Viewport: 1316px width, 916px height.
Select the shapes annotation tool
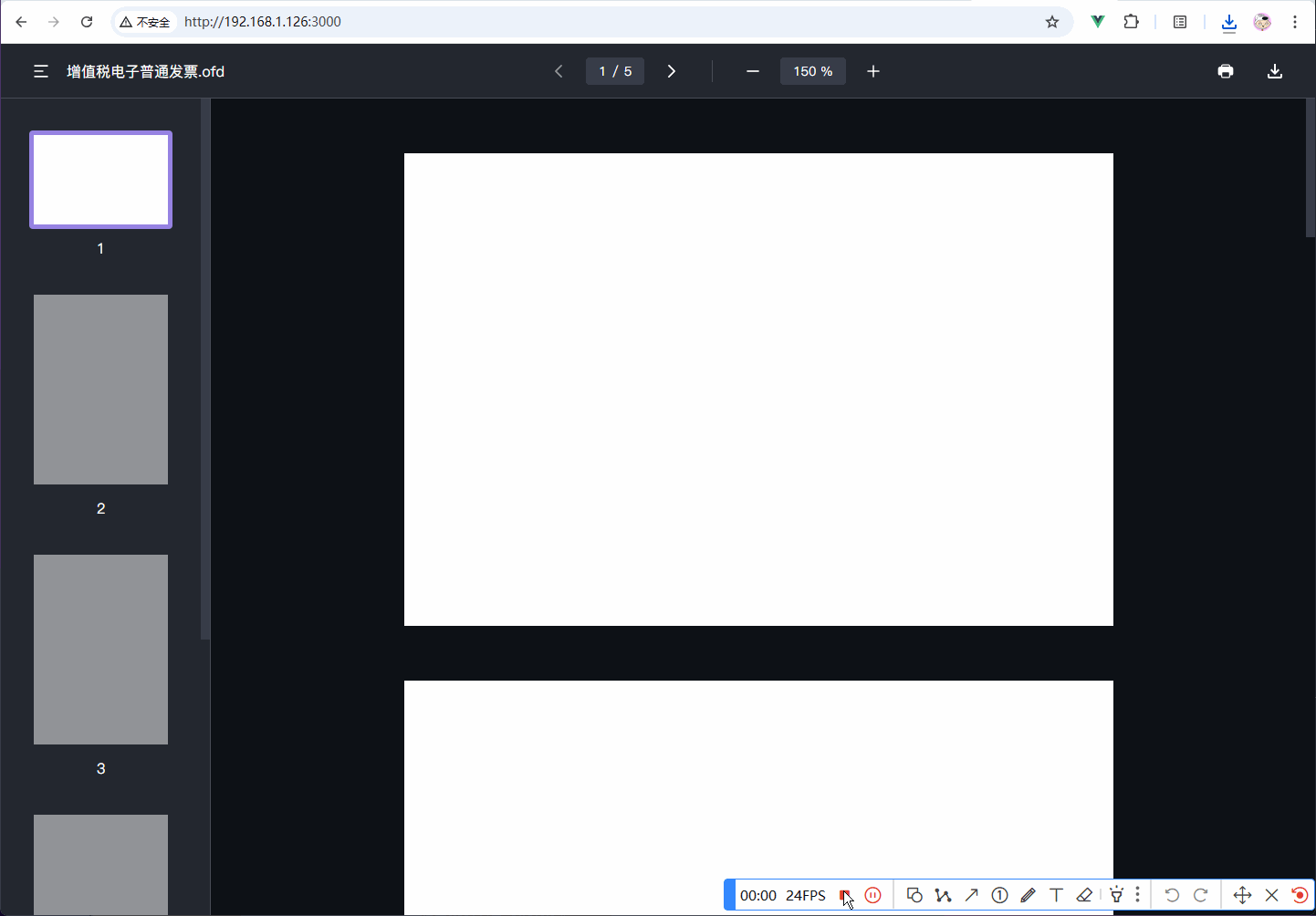point(914,895)
